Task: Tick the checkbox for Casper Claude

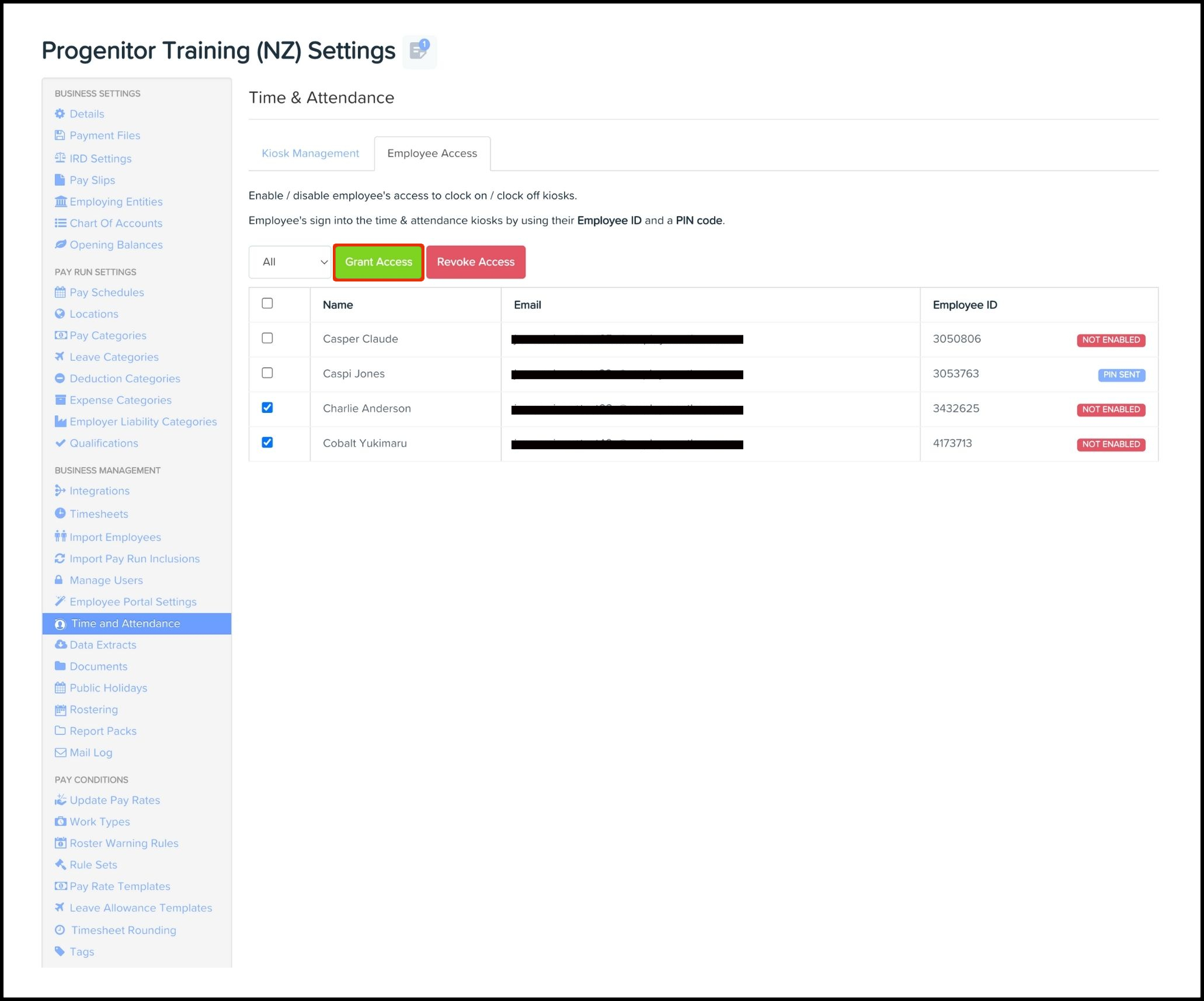Action: tap(267, 338)
